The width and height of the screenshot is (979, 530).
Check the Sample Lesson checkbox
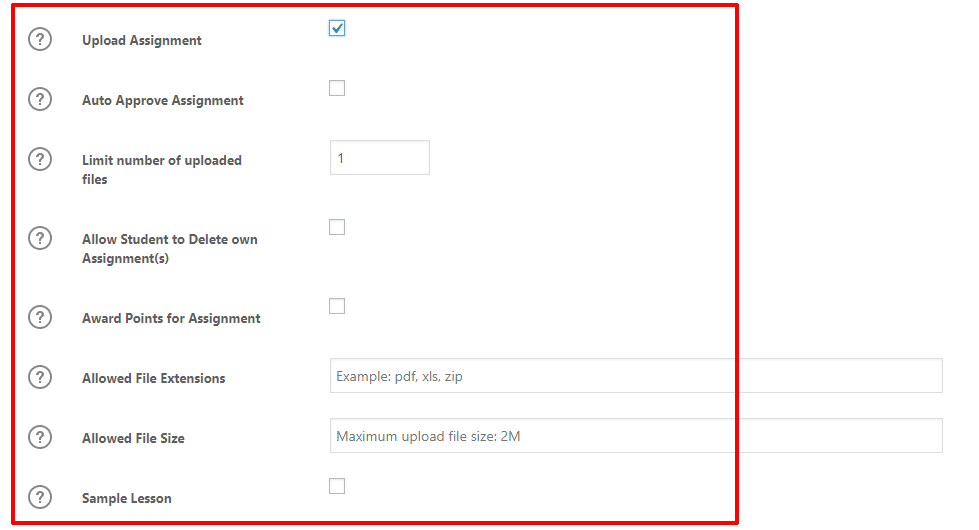tap(337, 486)
